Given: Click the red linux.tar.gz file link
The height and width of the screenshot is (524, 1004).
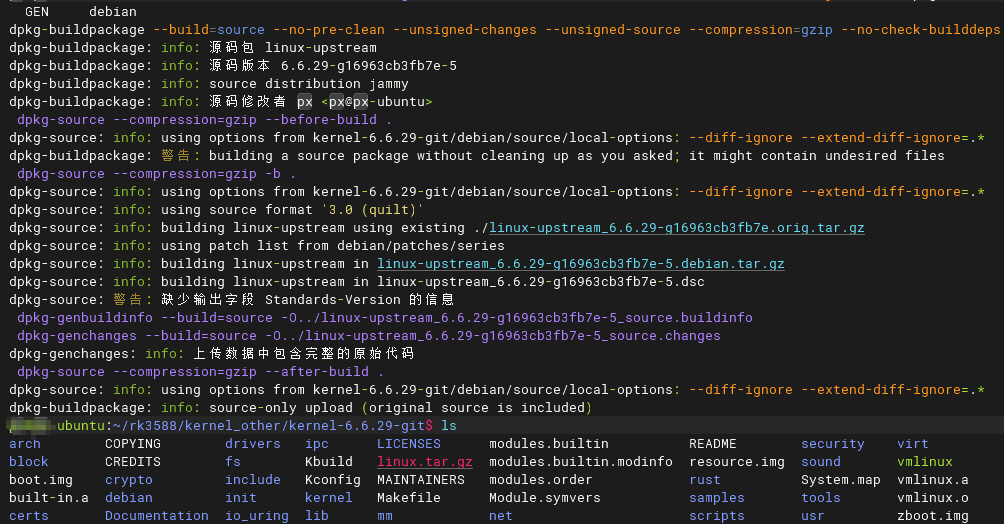Looking at the screenshot, I should (x=424, y=462).
